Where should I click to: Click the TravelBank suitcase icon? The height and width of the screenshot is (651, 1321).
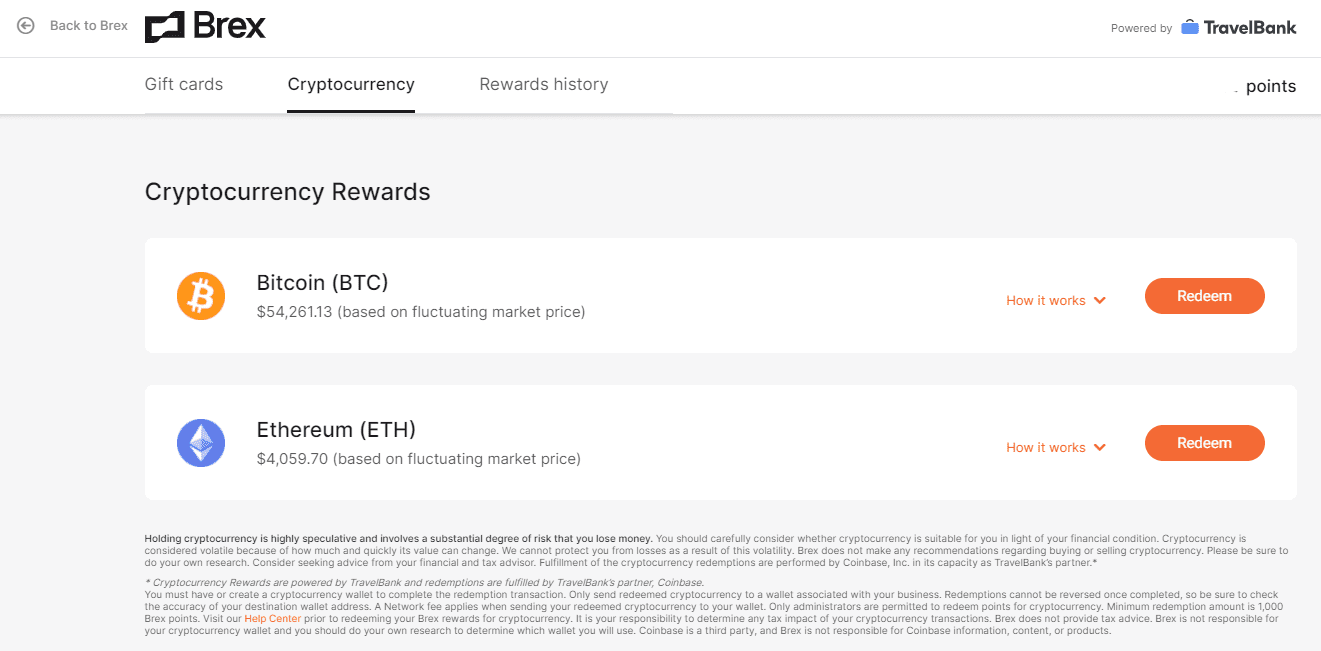point(1190,27)
